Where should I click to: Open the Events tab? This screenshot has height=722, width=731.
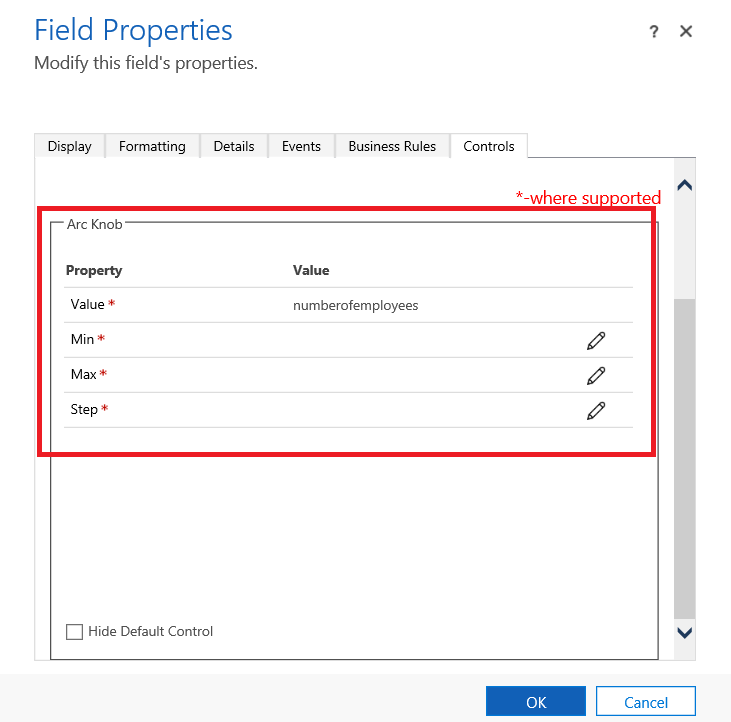click(x=301, y=146)
